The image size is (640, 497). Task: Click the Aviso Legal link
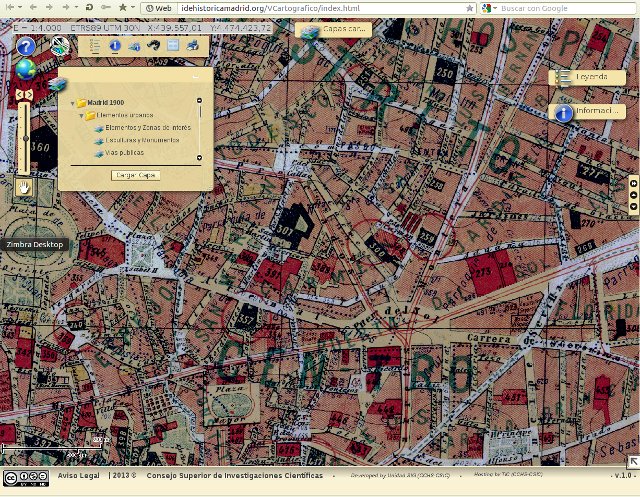79,476
